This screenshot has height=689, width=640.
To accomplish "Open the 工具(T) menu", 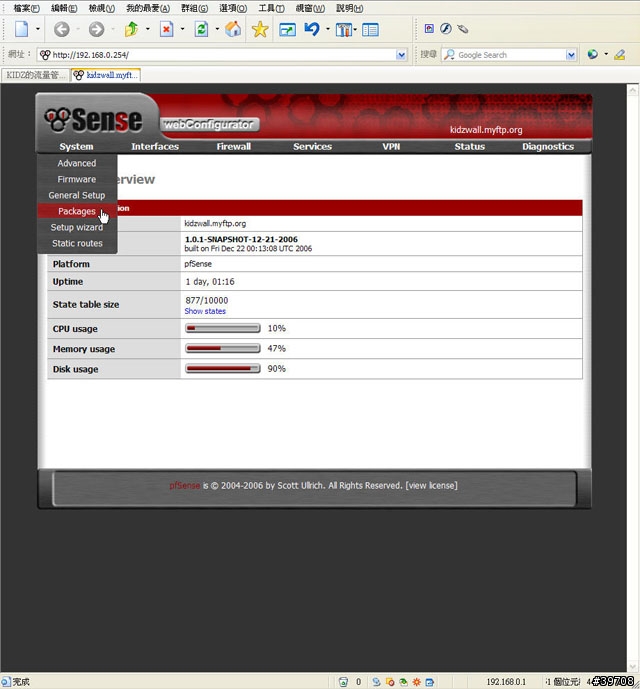I will (x=271, y=8).
